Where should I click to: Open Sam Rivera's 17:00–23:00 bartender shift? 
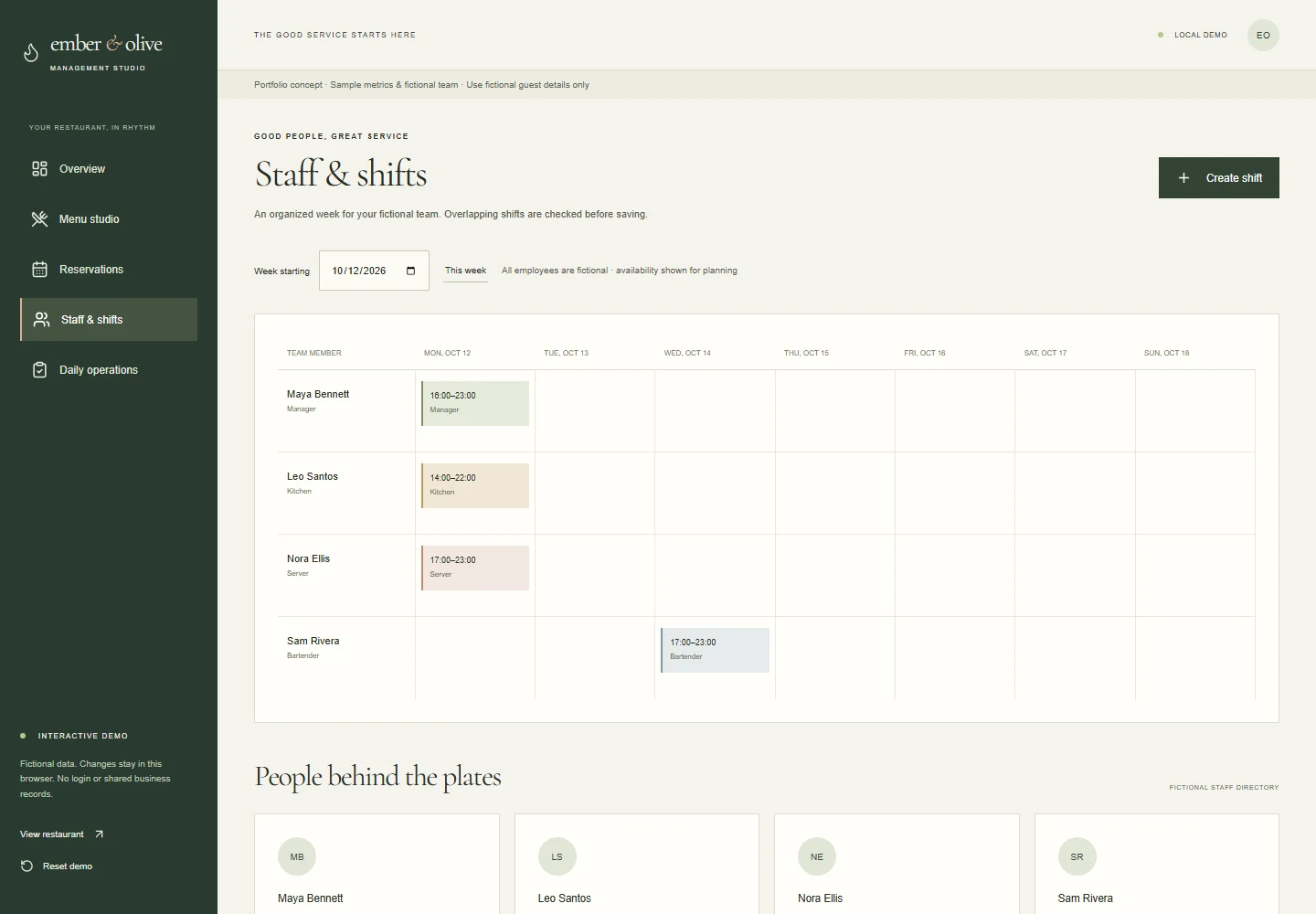[715, 650]
